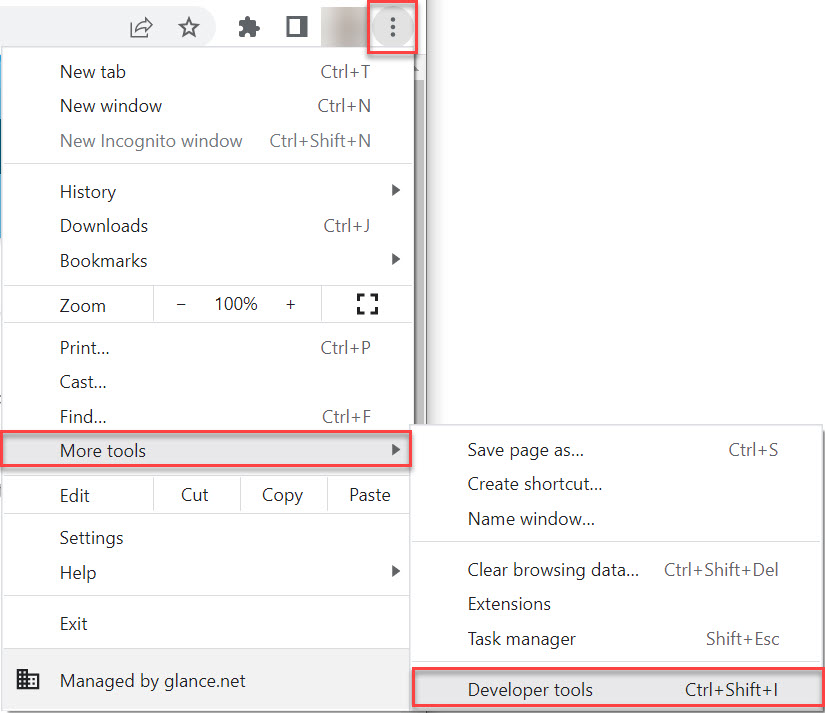Choose Clear browsing data option
This screenshot has height=713, width=825.
553,570
